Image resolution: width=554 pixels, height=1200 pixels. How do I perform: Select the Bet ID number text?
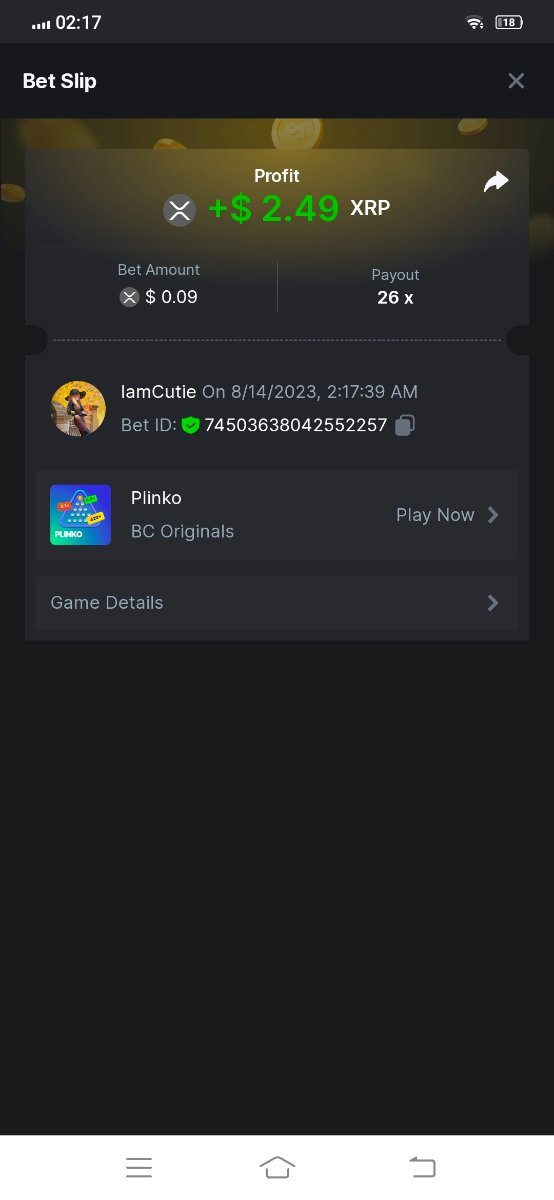pos(296,425)
